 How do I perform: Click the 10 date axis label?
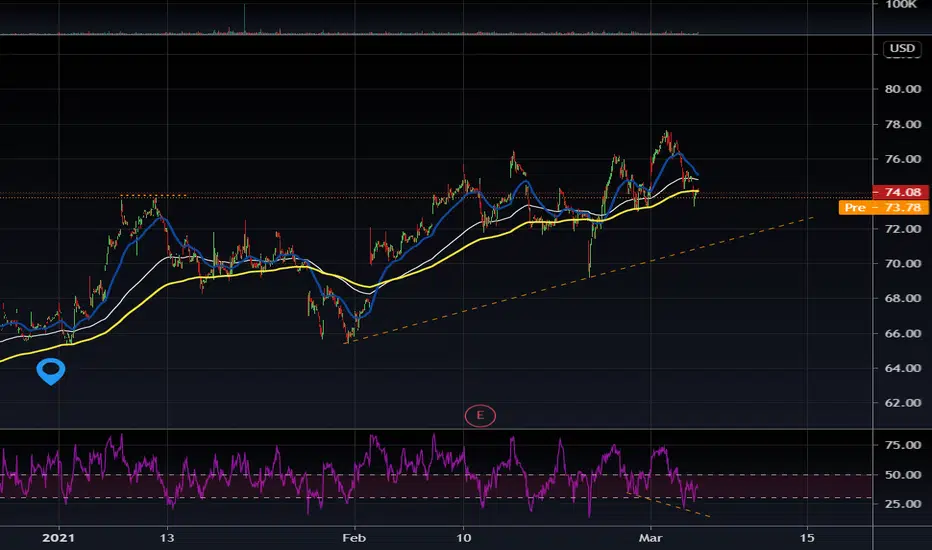tap(464, 538)
